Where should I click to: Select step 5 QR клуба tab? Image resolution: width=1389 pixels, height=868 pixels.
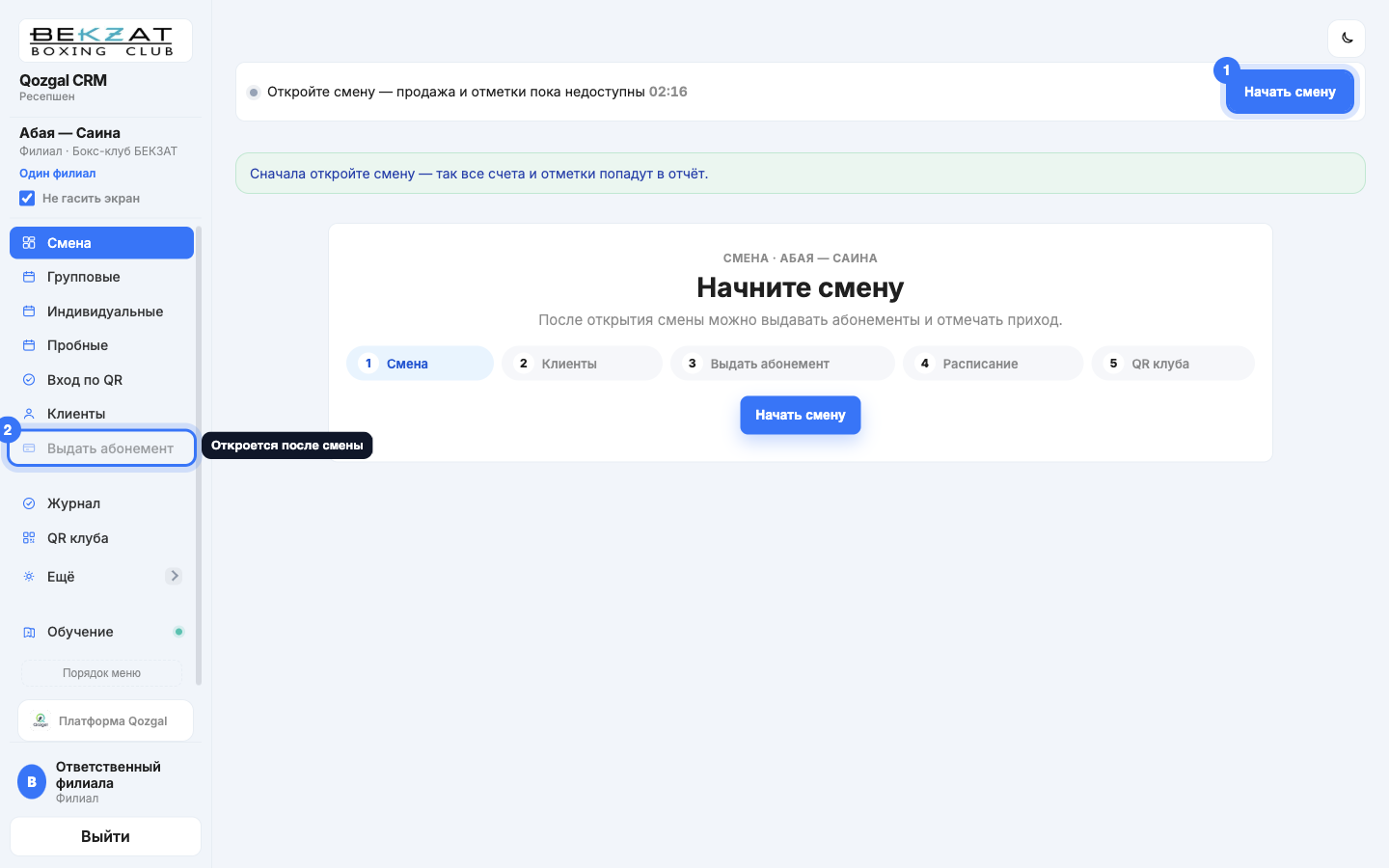(1173, 364)
